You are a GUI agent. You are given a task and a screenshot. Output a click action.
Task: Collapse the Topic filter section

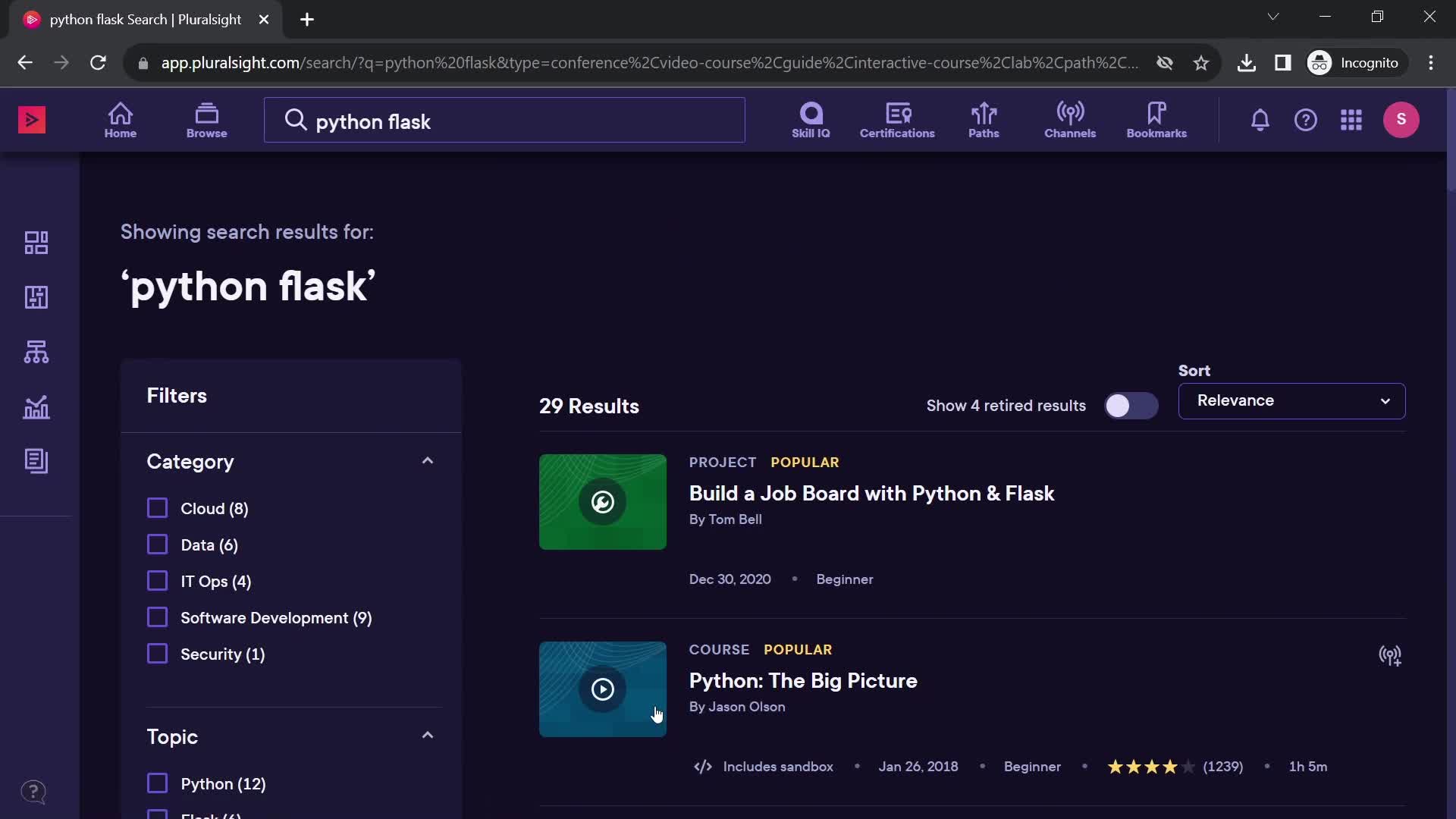click(427, 735)
